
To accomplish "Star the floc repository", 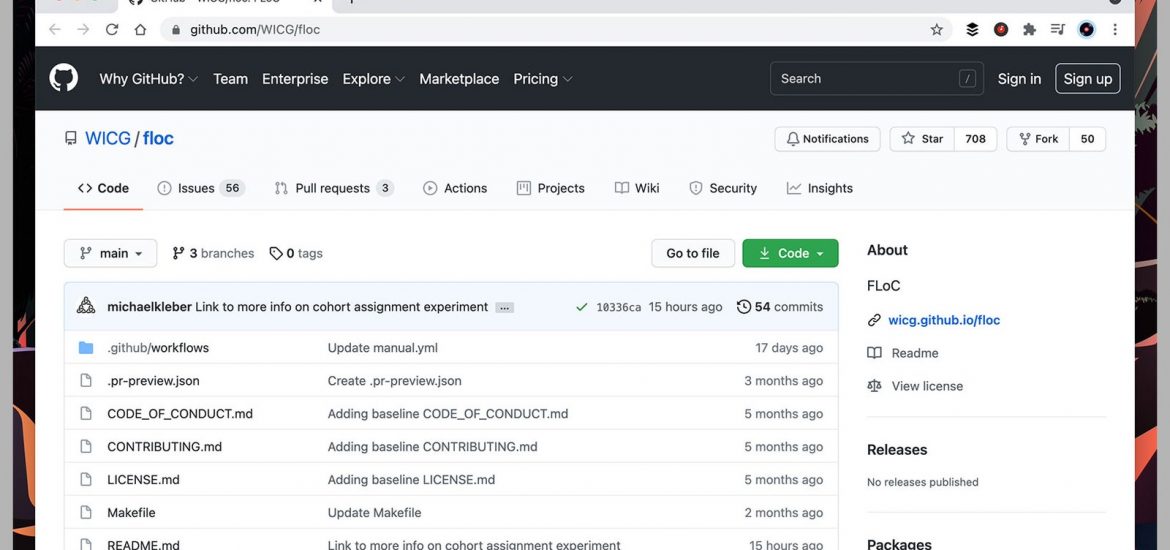I will [922, 139].
